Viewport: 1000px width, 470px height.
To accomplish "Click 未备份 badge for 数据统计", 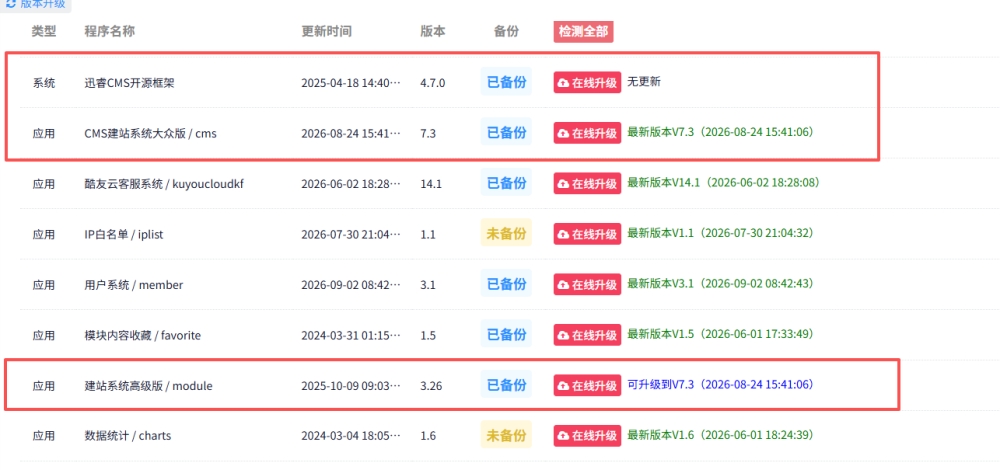I will click(506, 436).
